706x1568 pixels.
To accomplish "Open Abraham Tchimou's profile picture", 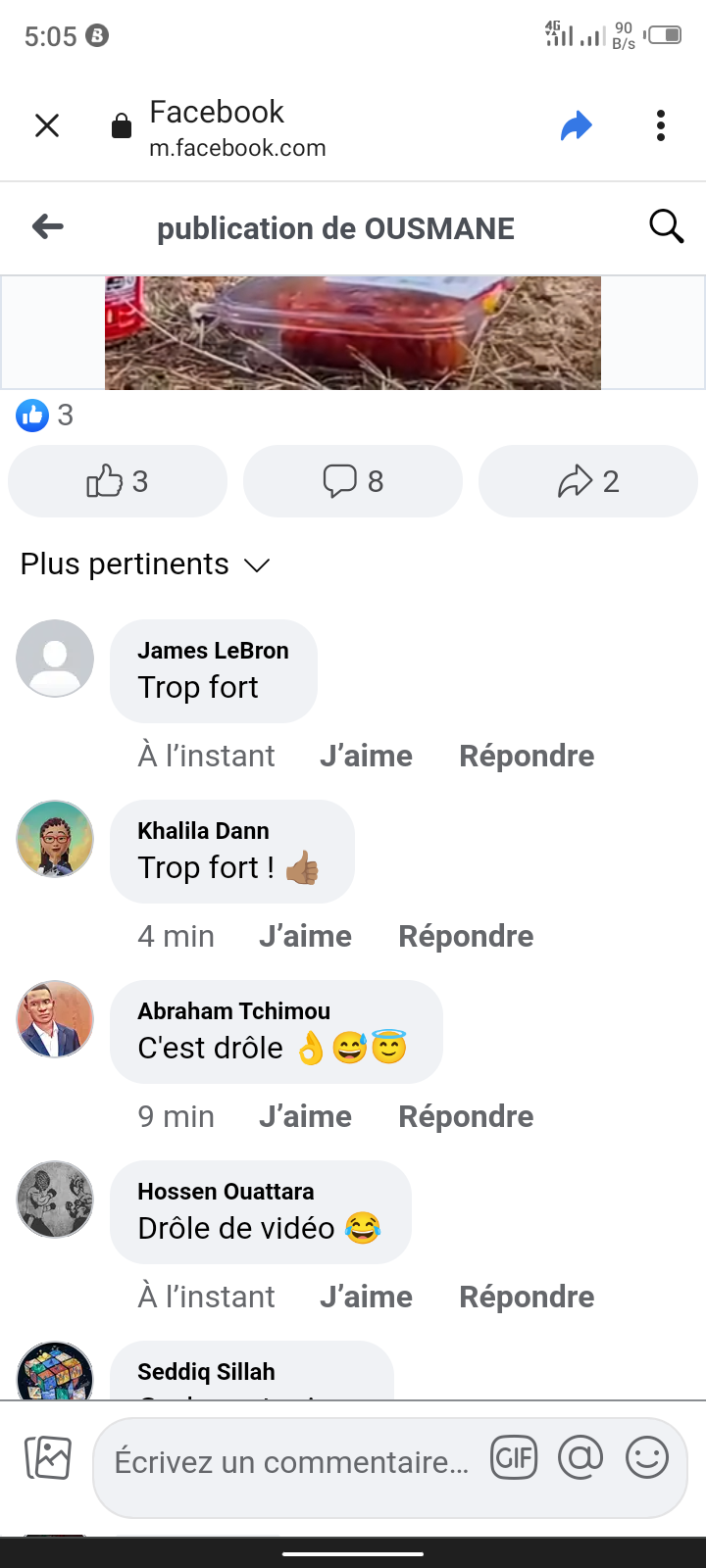I will point(55,1019).
